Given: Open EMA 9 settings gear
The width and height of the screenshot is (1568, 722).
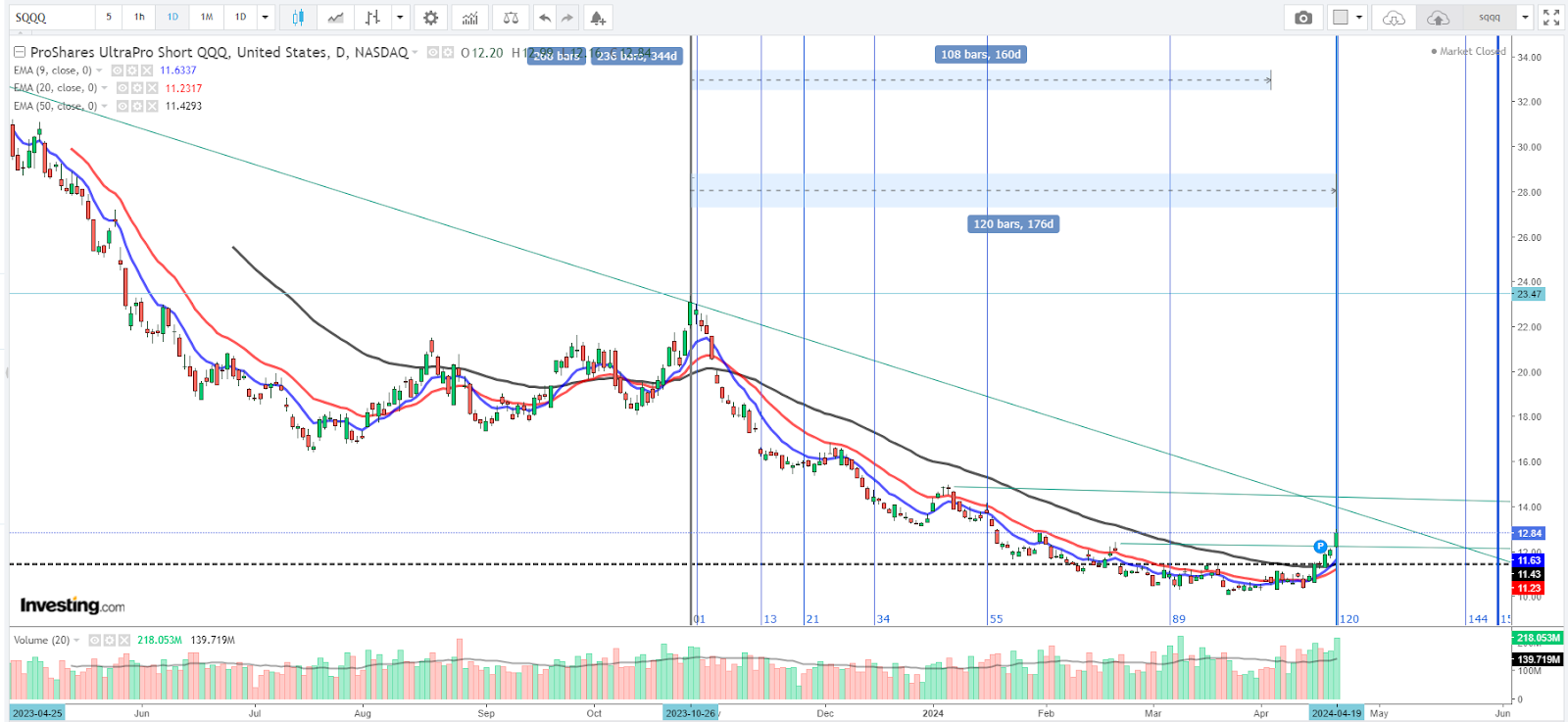Looking at the screenshot, I should (x=132, y=71).
